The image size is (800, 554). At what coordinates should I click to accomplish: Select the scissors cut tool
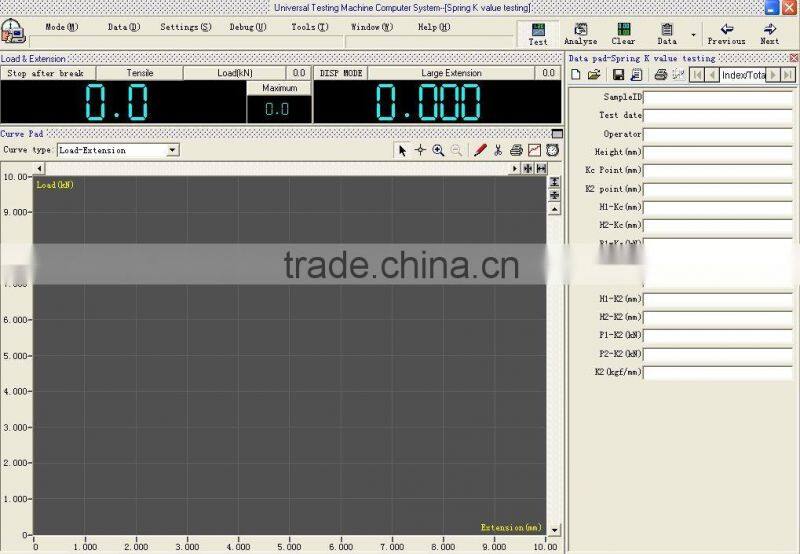(498, 150)
